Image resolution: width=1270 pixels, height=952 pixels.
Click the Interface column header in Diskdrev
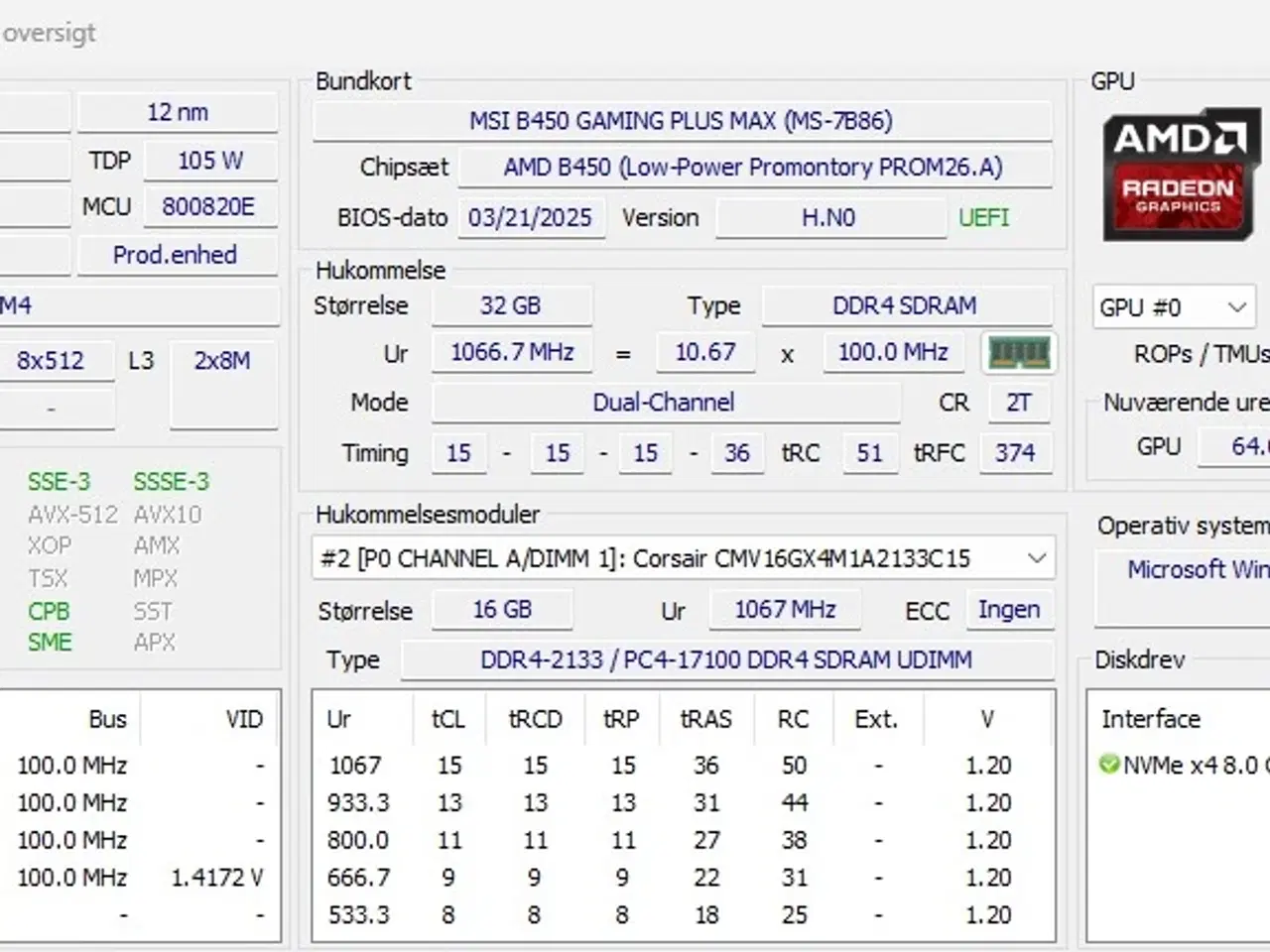(1151, 719)
